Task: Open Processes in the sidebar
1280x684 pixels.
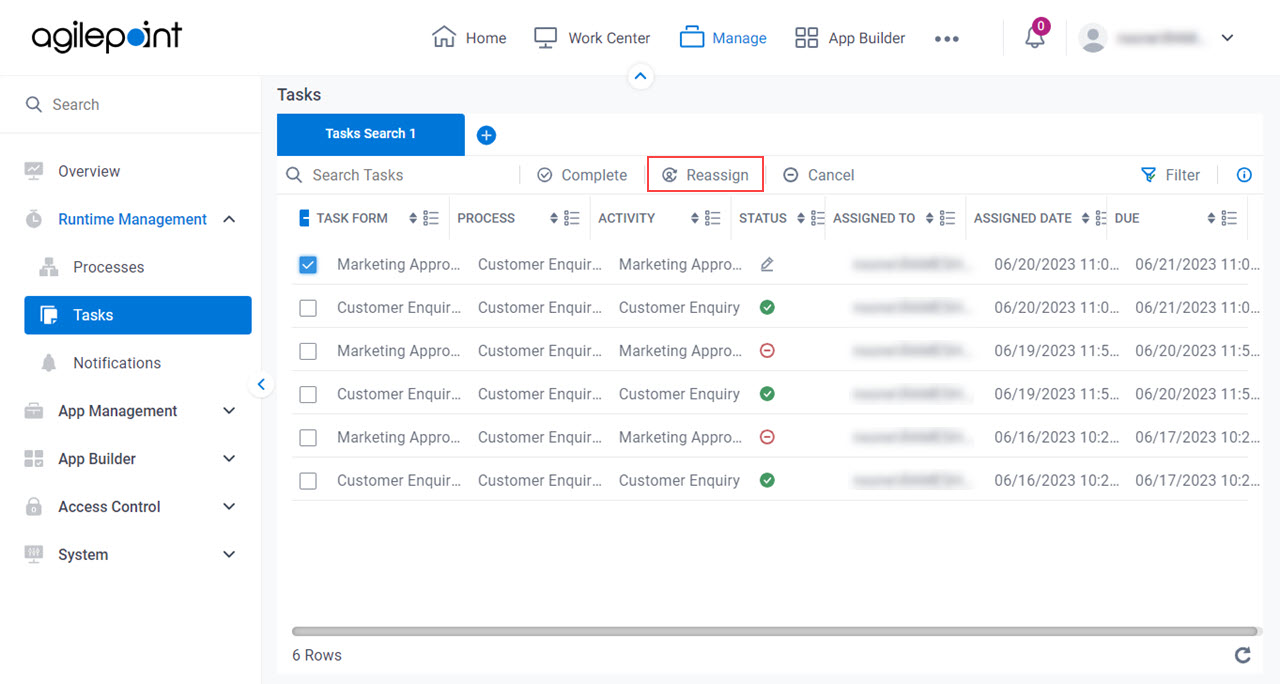Action: click(108, 267)
